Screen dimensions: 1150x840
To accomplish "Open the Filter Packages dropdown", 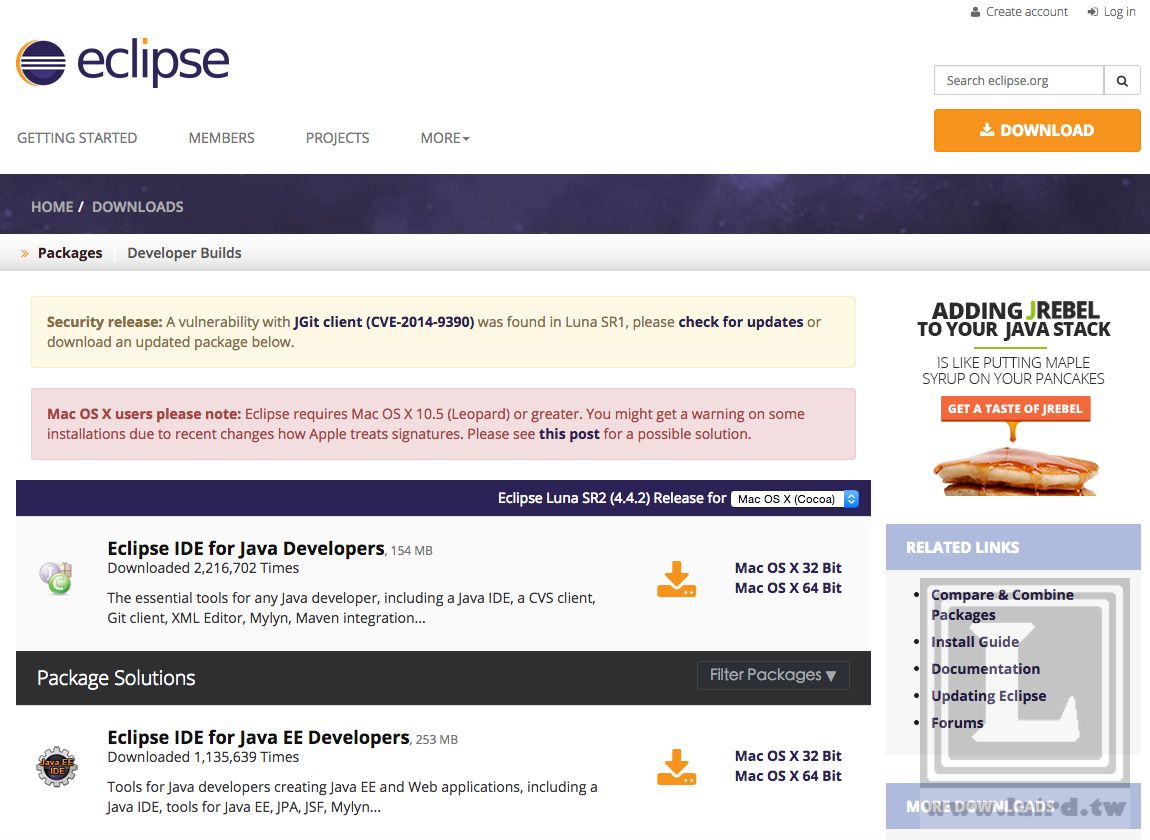I will pyautogui.click(x=772, y=675).
